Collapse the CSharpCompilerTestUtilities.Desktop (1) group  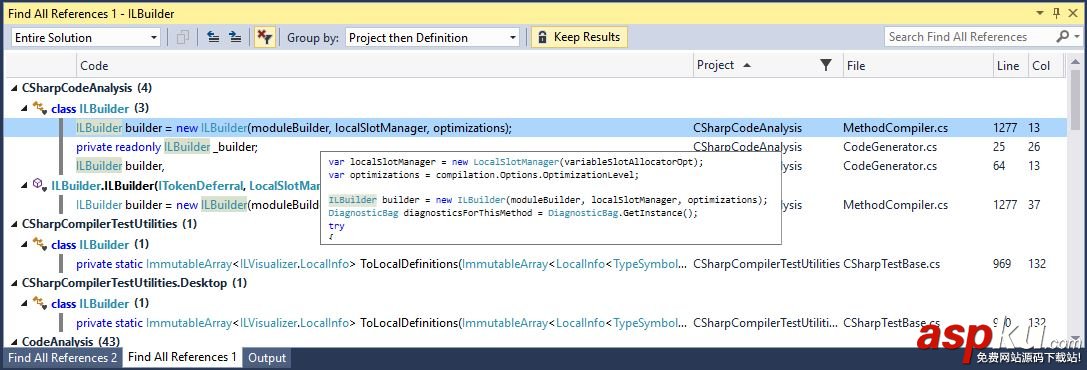14,283
